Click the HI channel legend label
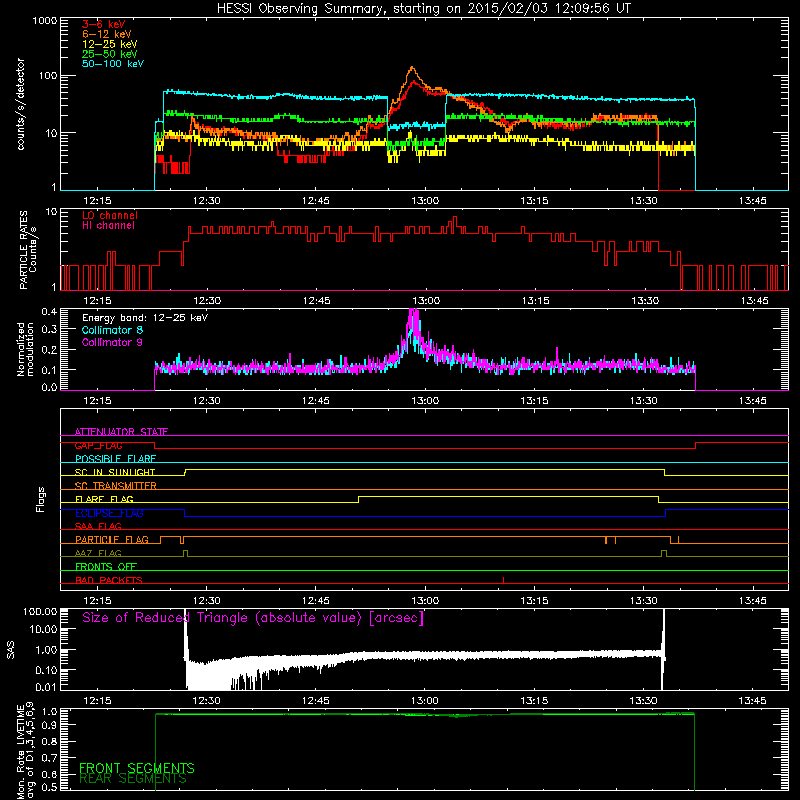 click(108, 226)
